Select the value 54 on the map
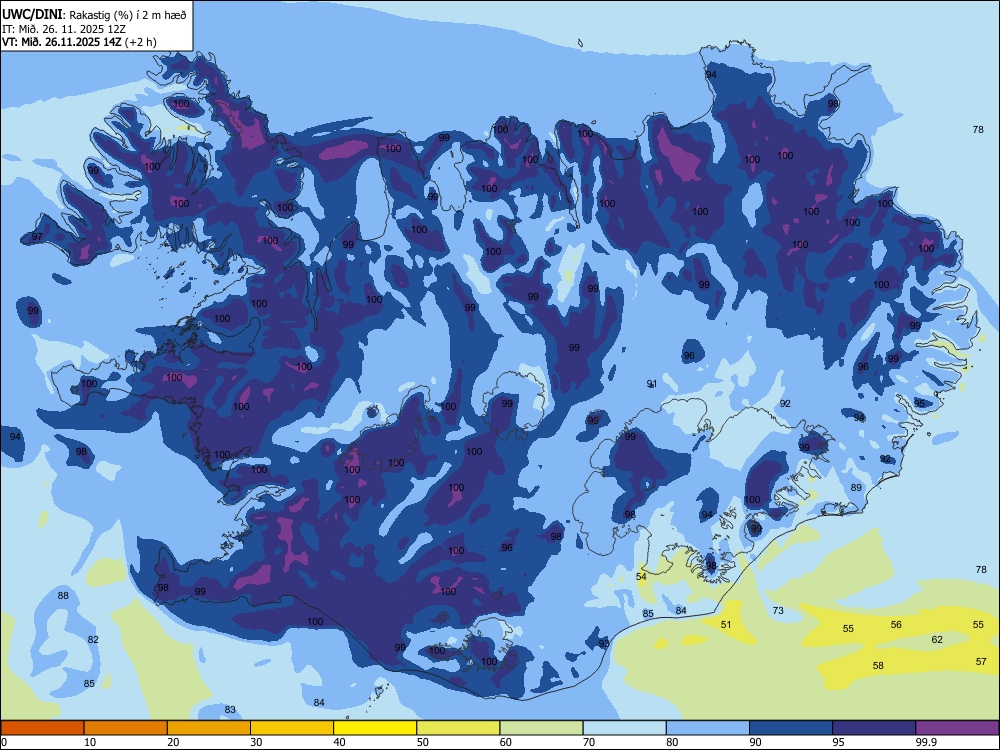The image size is (1000, 750). coord(641,577)
